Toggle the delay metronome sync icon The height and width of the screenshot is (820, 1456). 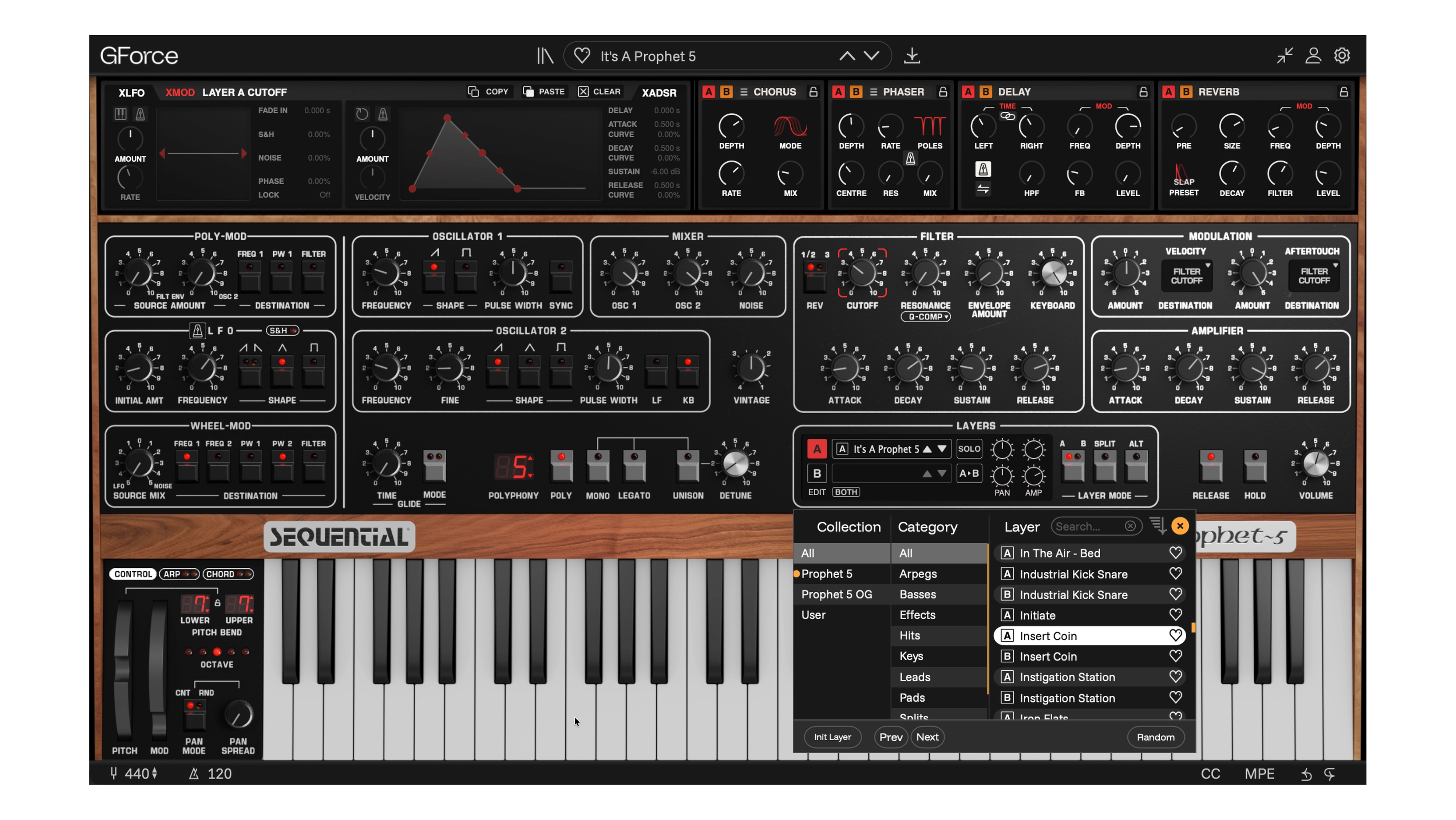coord(983,169)
